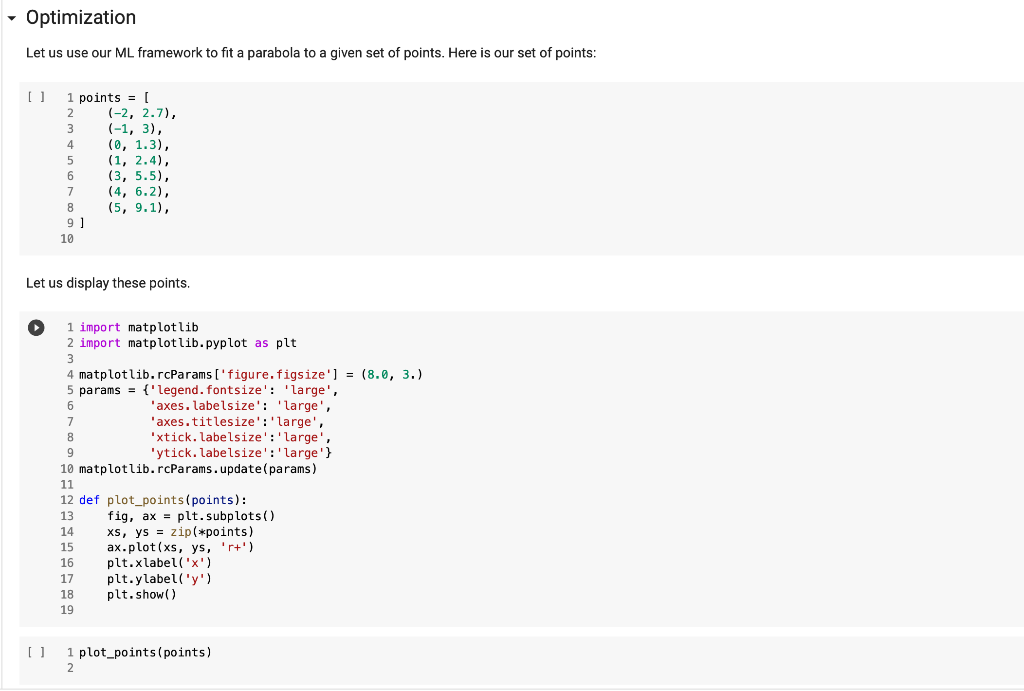
Task: Click the zip(*points) code line
Action: point(181,532)
